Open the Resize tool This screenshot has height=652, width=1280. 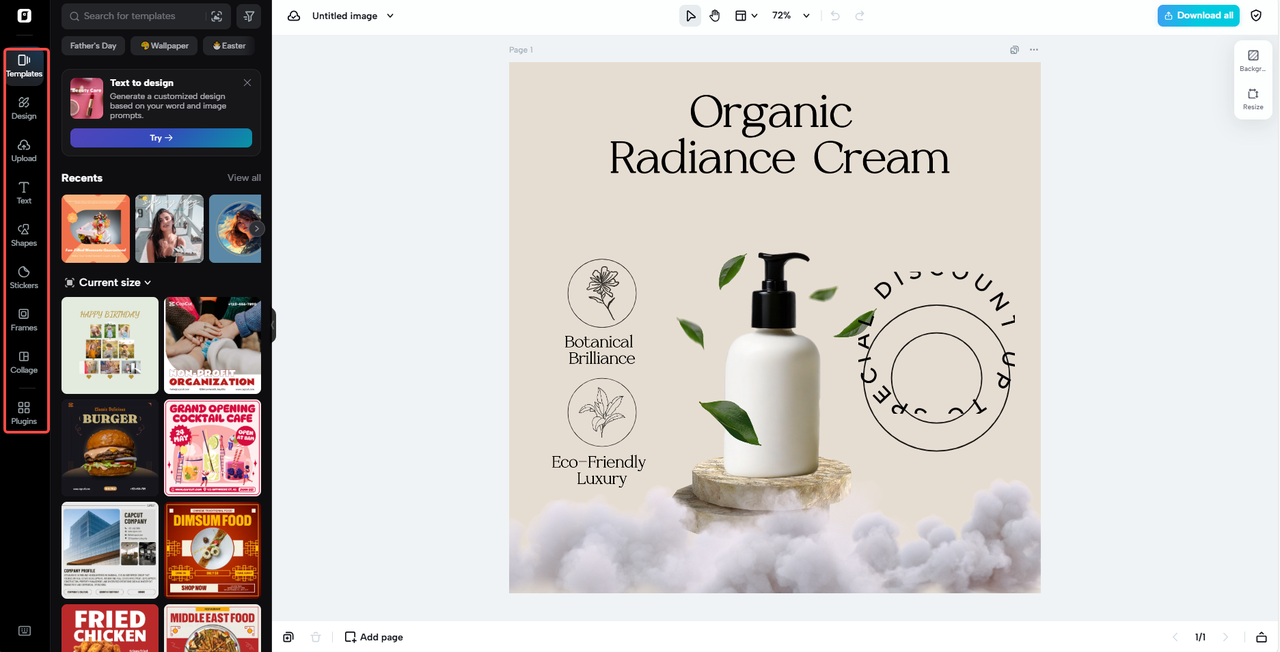pyautogui.click(x=1253, y=99)
